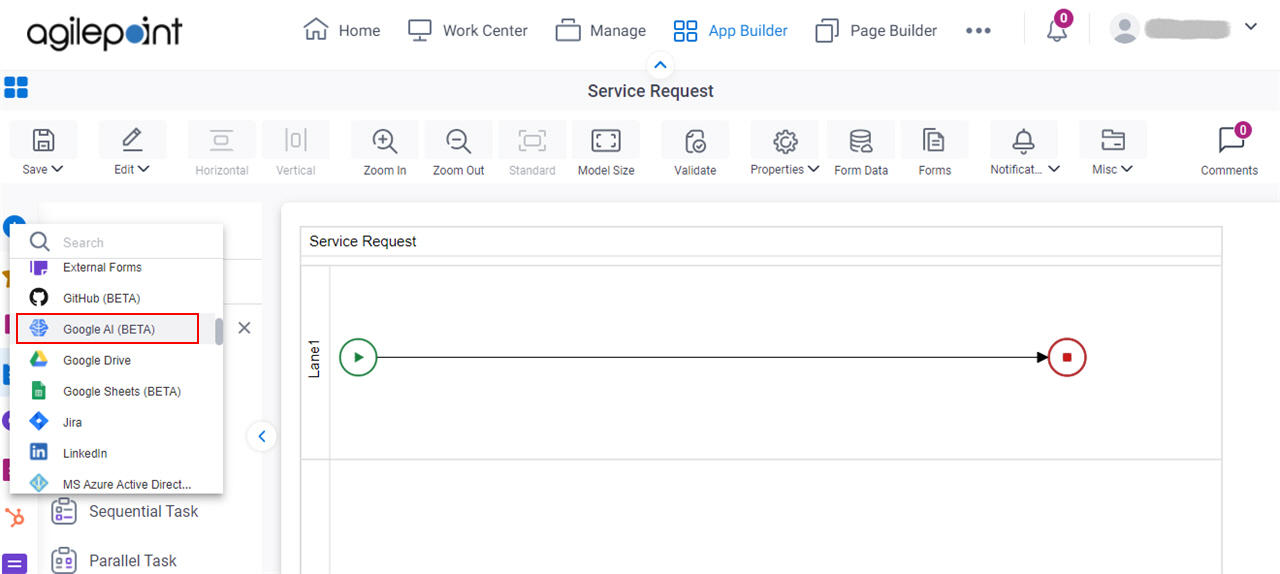Click the HubSpot sidebar icon
The image size is (1280, 574).
(15, 517)
